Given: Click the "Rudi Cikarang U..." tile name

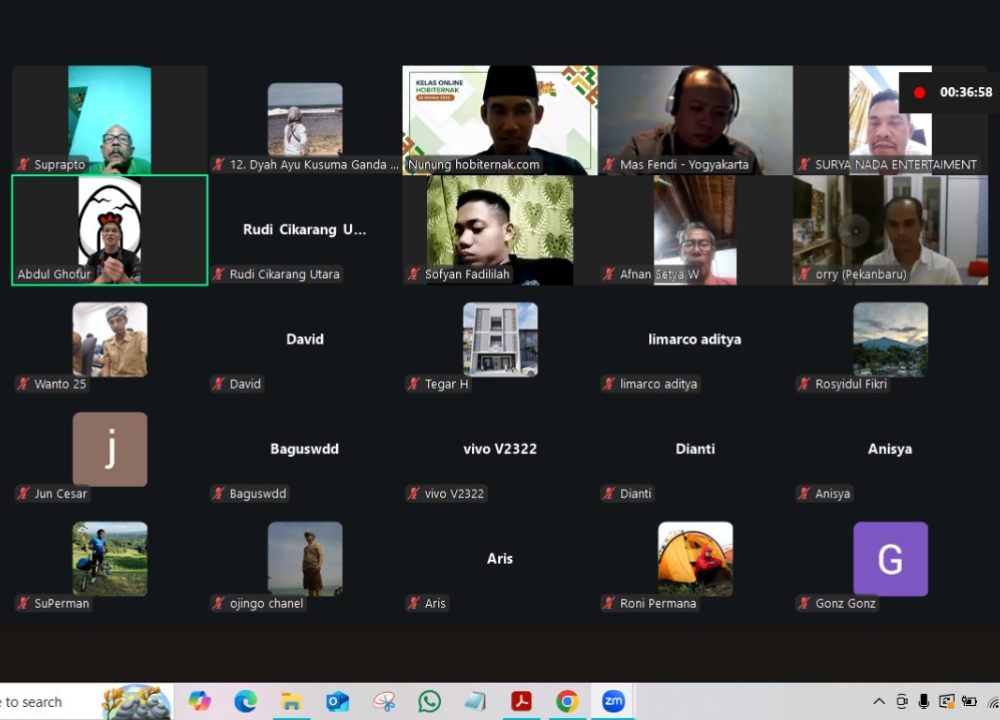Looking at the screenshot, I should [x=305, y=230].
